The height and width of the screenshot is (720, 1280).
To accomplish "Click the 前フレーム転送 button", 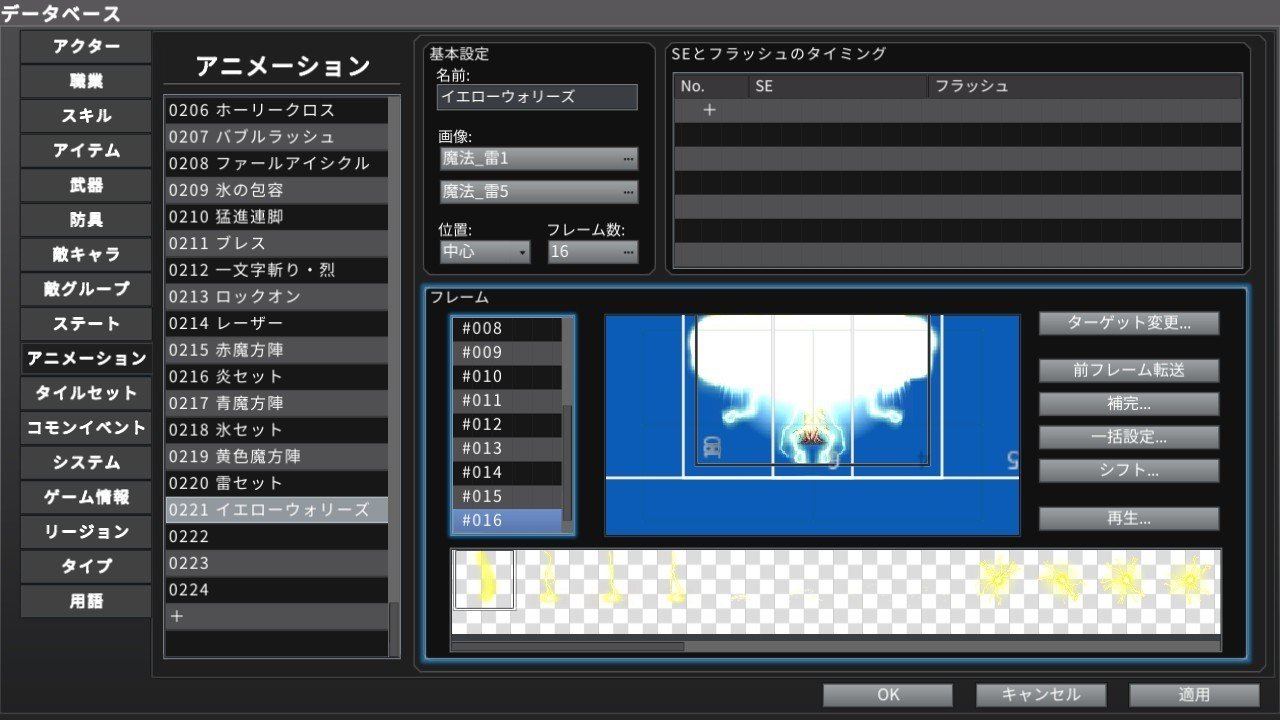I will tap(1129, 370).
